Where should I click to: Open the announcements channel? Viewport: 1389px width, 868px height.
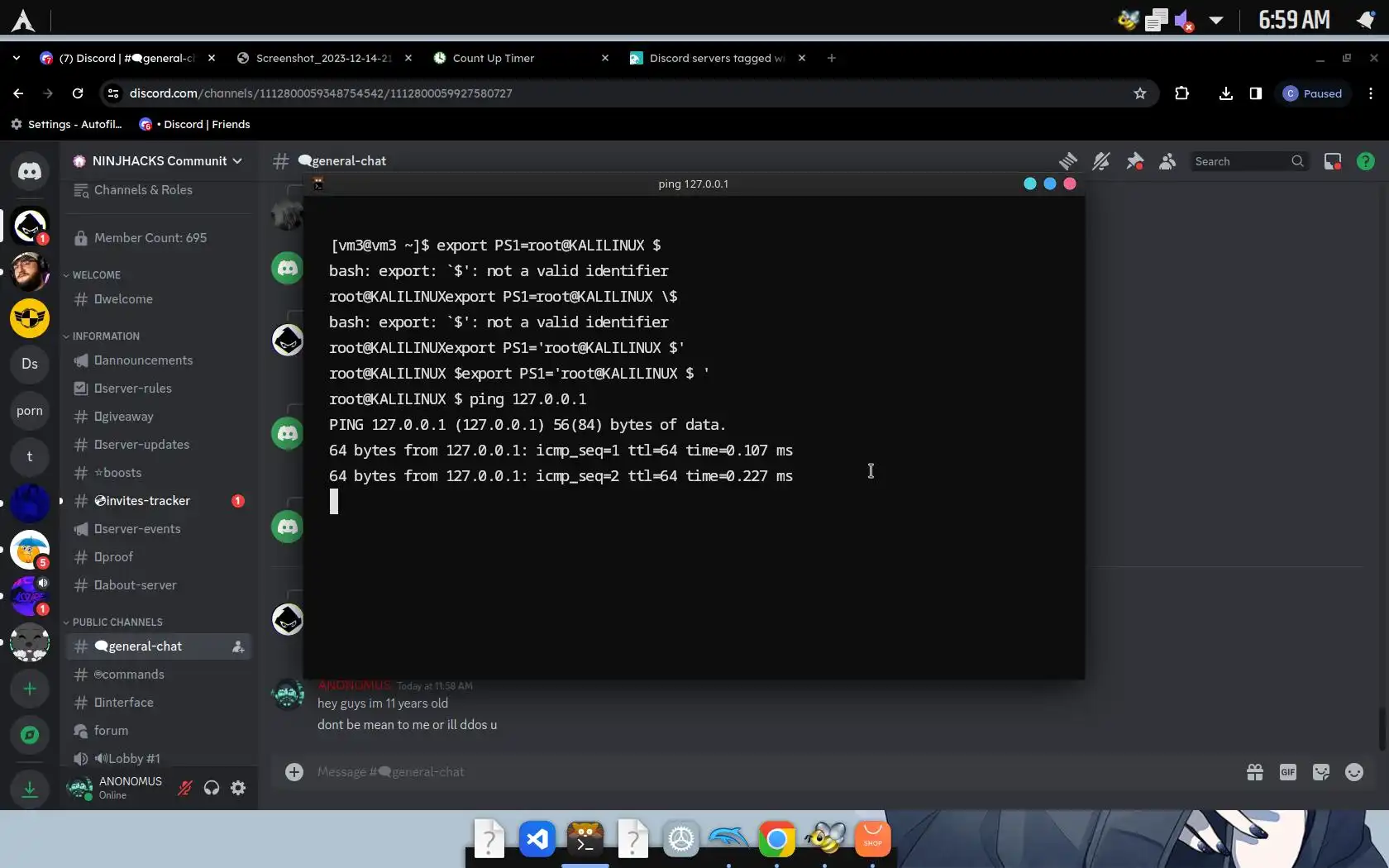159,360
